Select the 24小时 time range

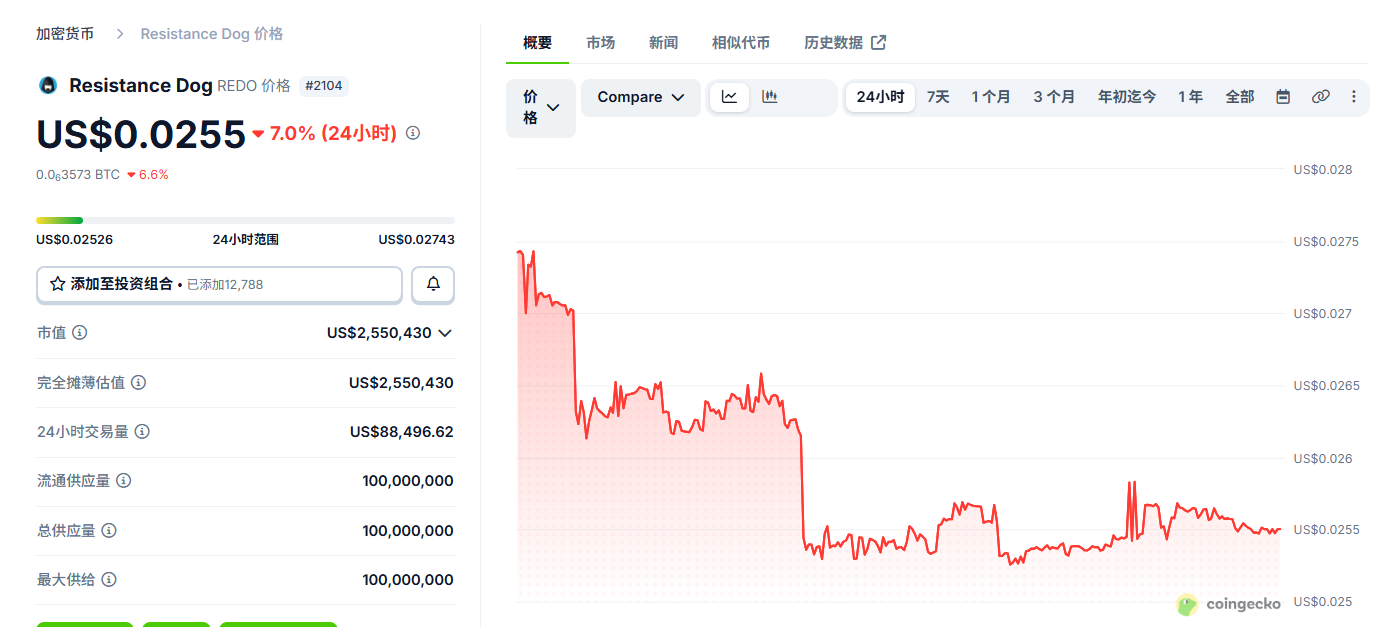880,97
